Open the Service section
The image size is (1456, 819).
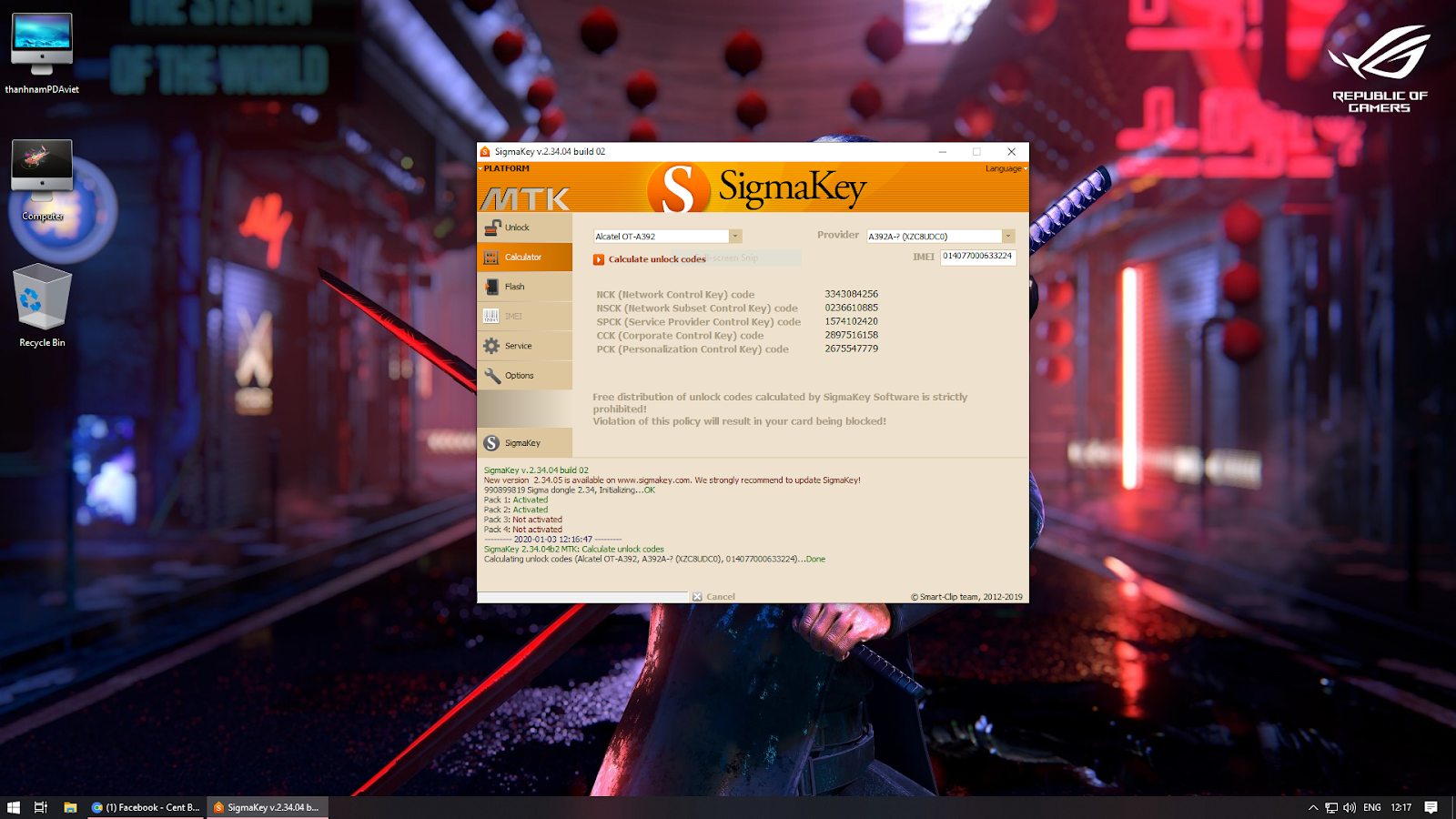(525, 346)
